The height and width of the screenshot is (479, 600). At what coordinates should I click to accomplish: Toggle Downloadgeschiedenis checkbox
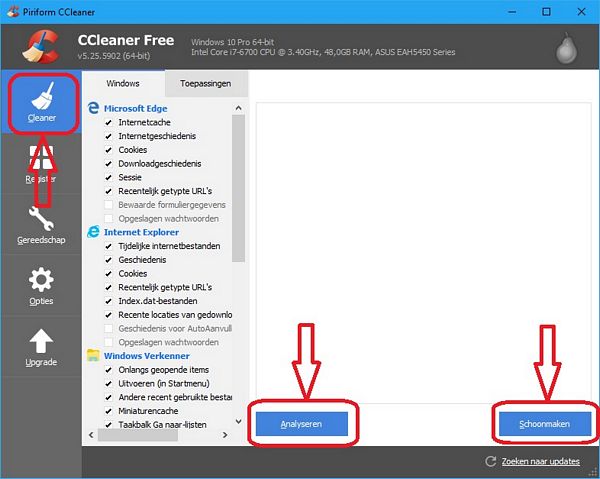[109, 164]
